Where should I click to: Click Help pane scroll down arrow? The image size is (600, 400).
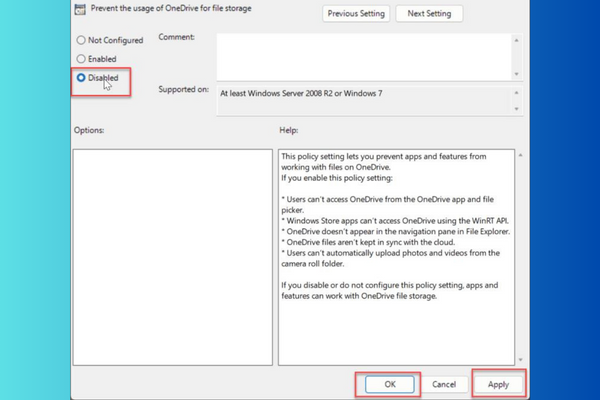520,360
